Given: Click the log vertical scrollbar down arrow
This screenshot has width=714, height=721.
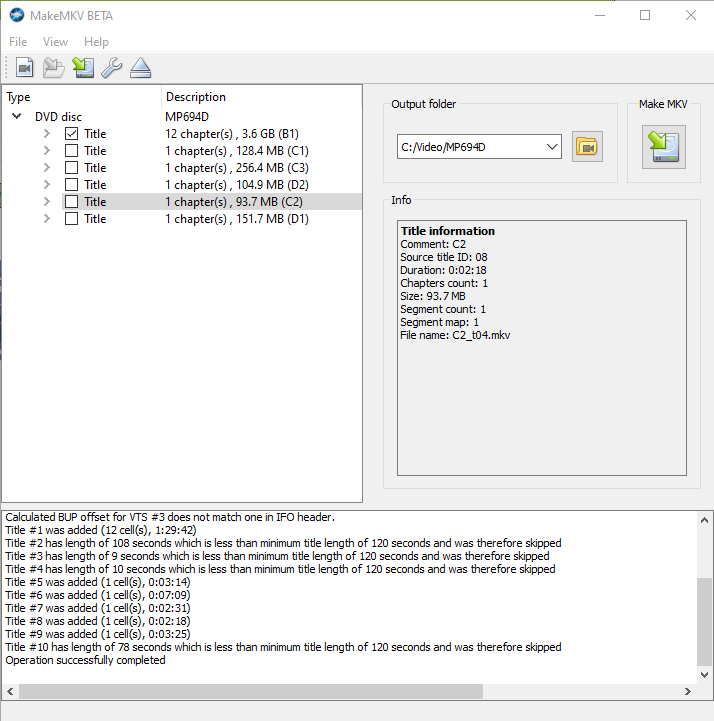Looking at the screenshot, I should click(x=704, y=675).
